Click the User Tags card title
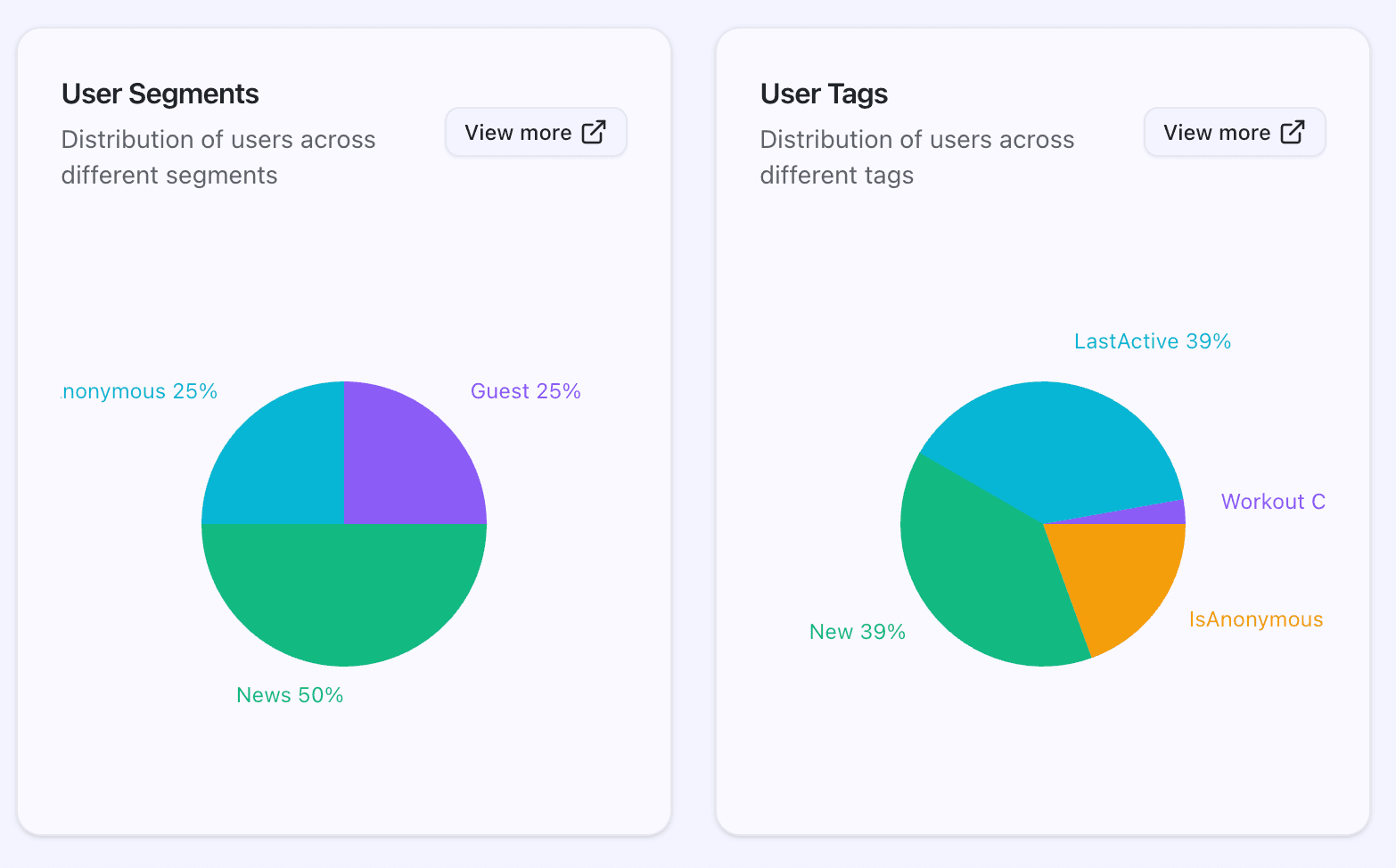The image size is (1396, 868). click(x=824, y=94)
